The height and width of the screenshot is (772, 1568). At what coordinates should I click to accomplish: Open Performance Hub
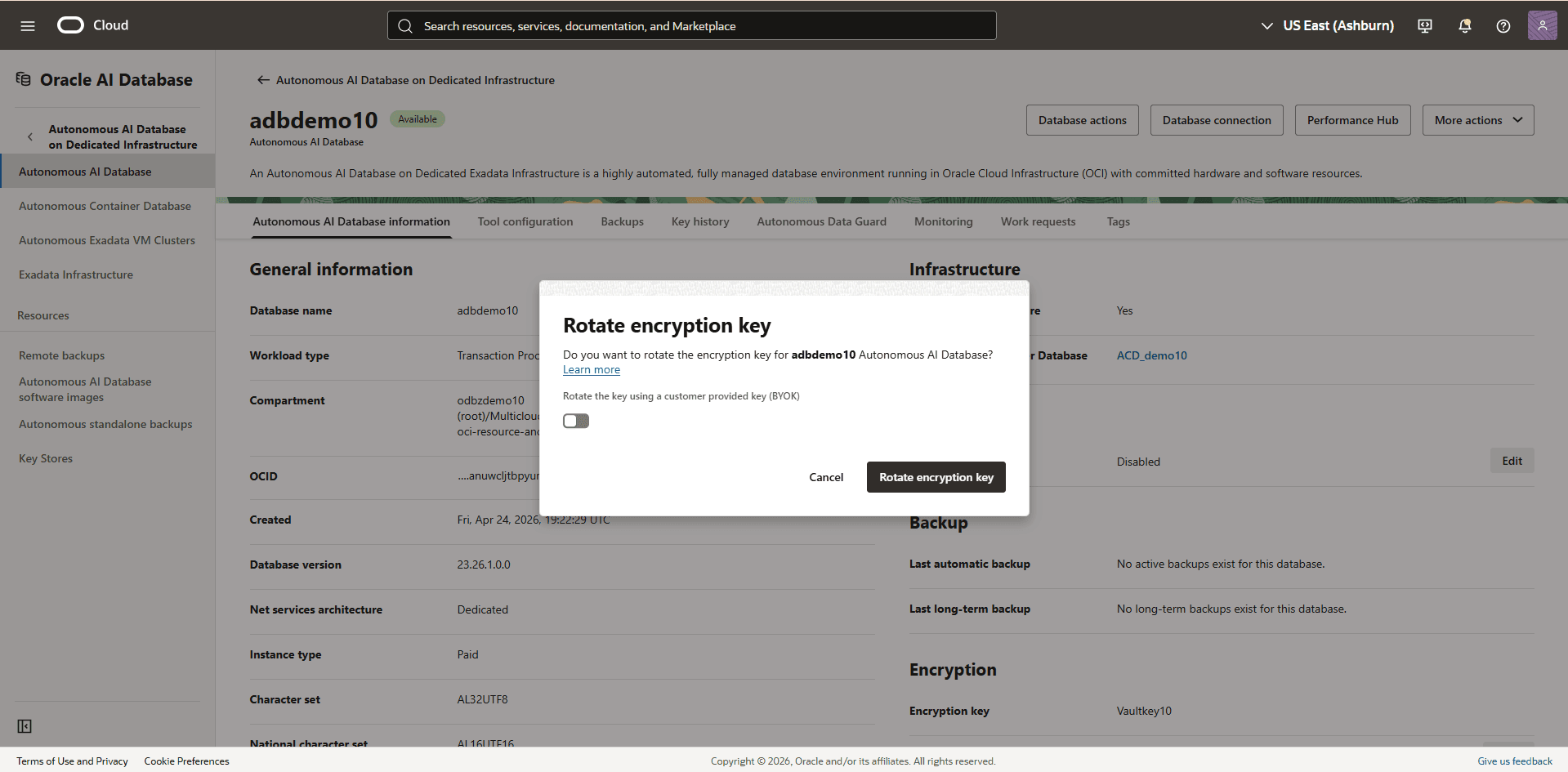tap(1352, 120)
